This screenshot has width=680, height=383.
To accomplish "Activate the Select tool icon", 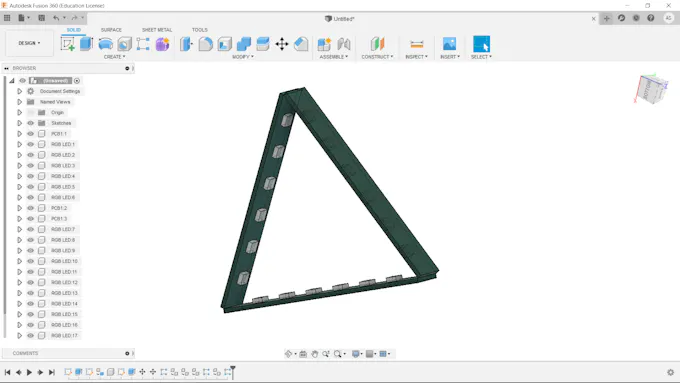I will 481,44.
